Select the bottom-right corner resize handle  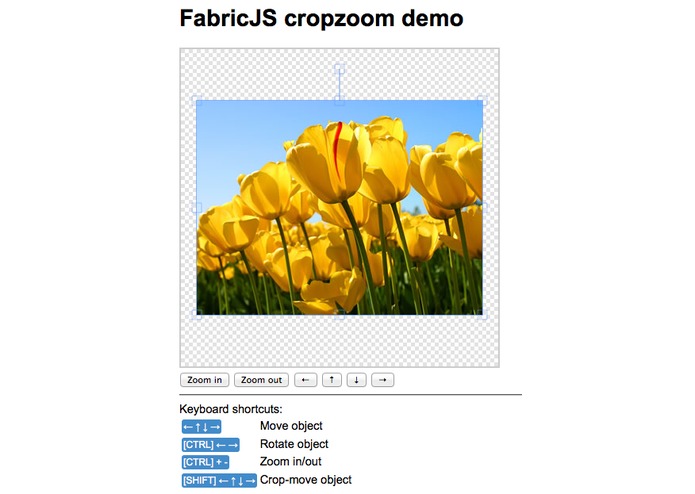[x=483, y=315]
